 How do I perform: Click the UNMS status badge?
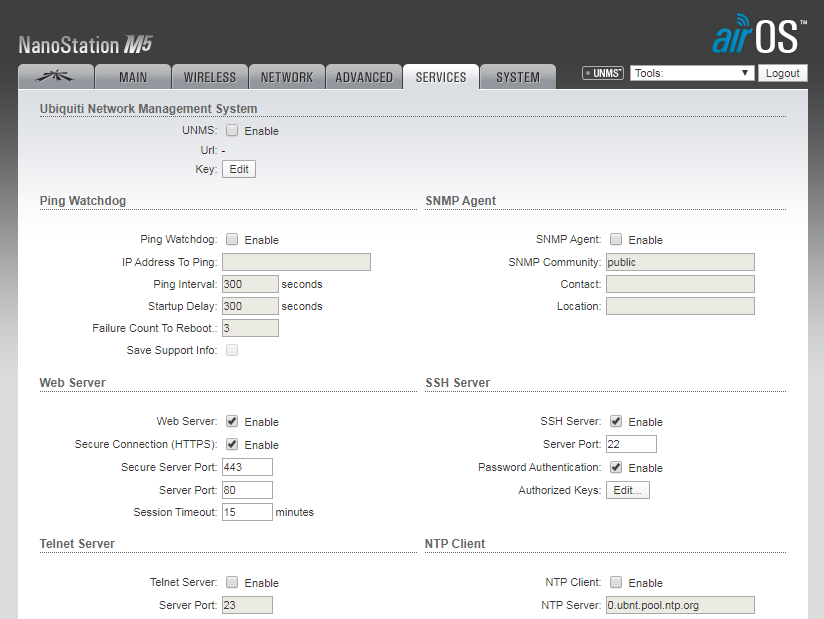point(603,73)
